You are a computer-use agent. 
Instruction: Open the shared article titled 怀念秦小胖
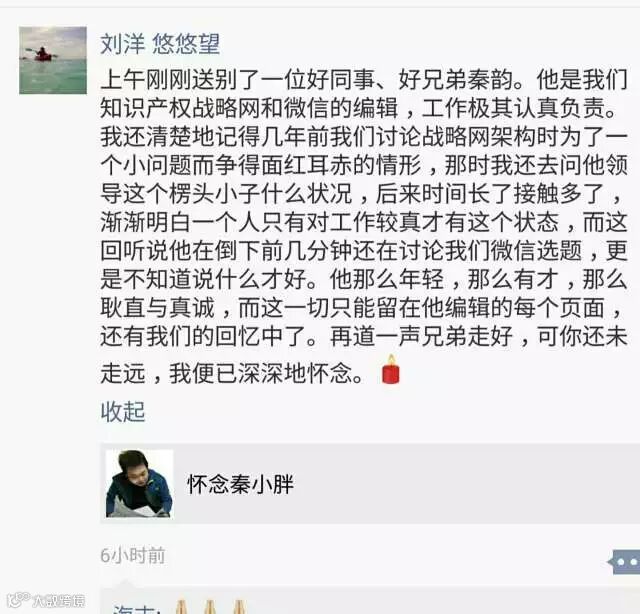(240, 484)
